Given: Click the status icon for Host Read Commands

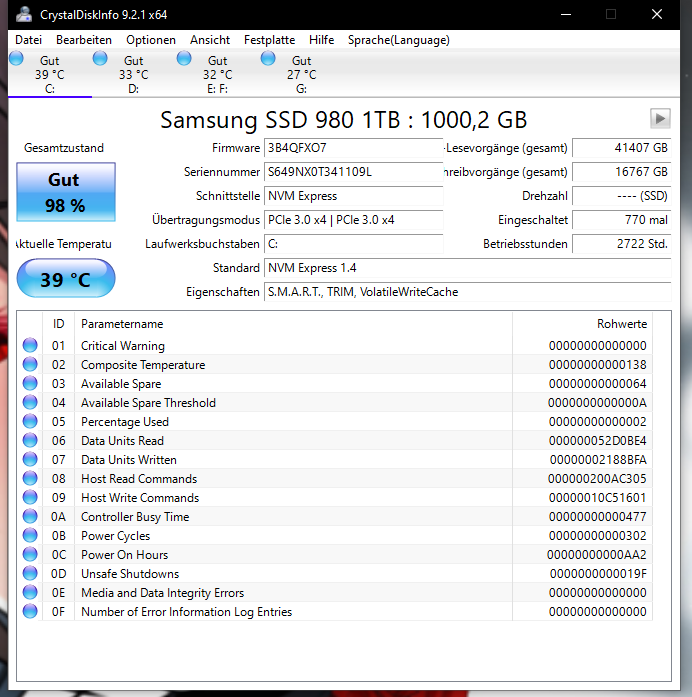Looking at the screenshot, I should [x=30, y=478].
